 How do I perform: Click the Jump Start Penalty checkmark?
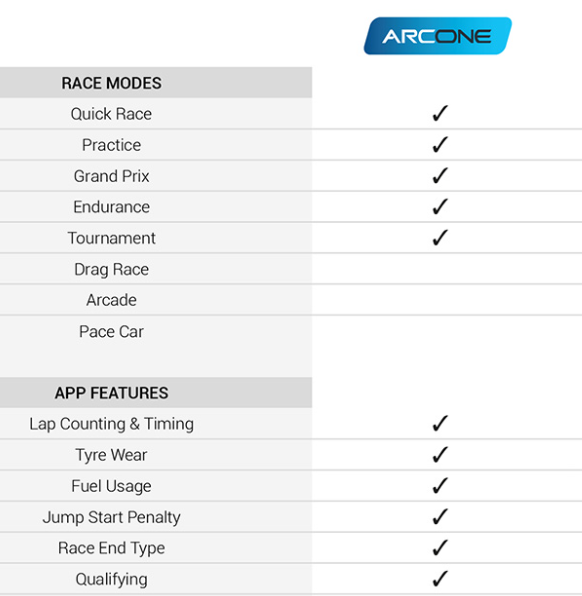pyautogui.click(x=440, y=517)
